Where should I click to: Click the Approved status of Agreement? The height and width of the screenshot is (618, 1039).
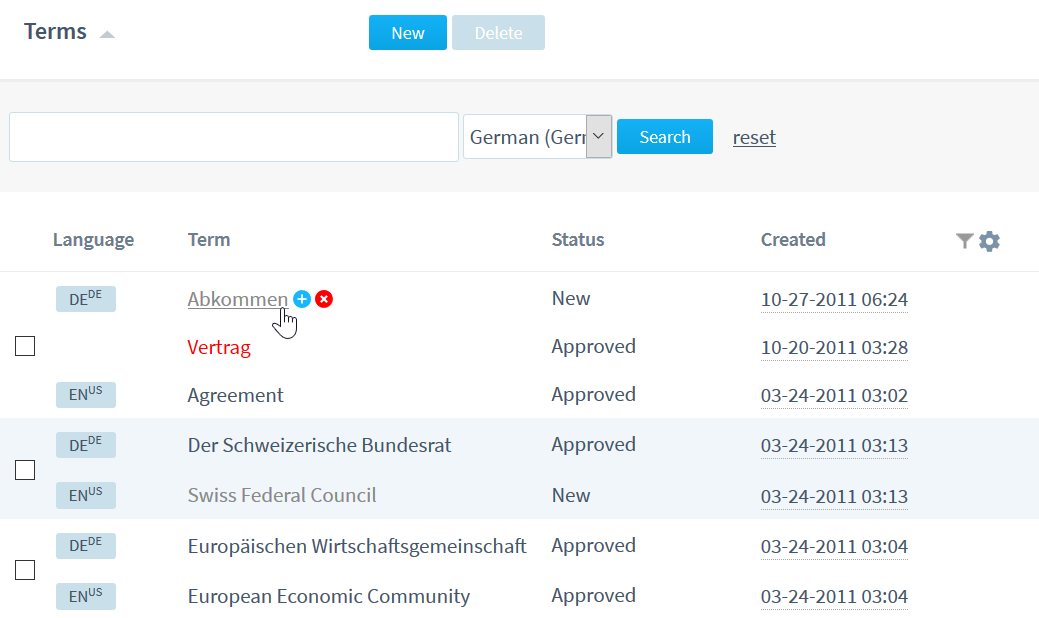(594, 395)
